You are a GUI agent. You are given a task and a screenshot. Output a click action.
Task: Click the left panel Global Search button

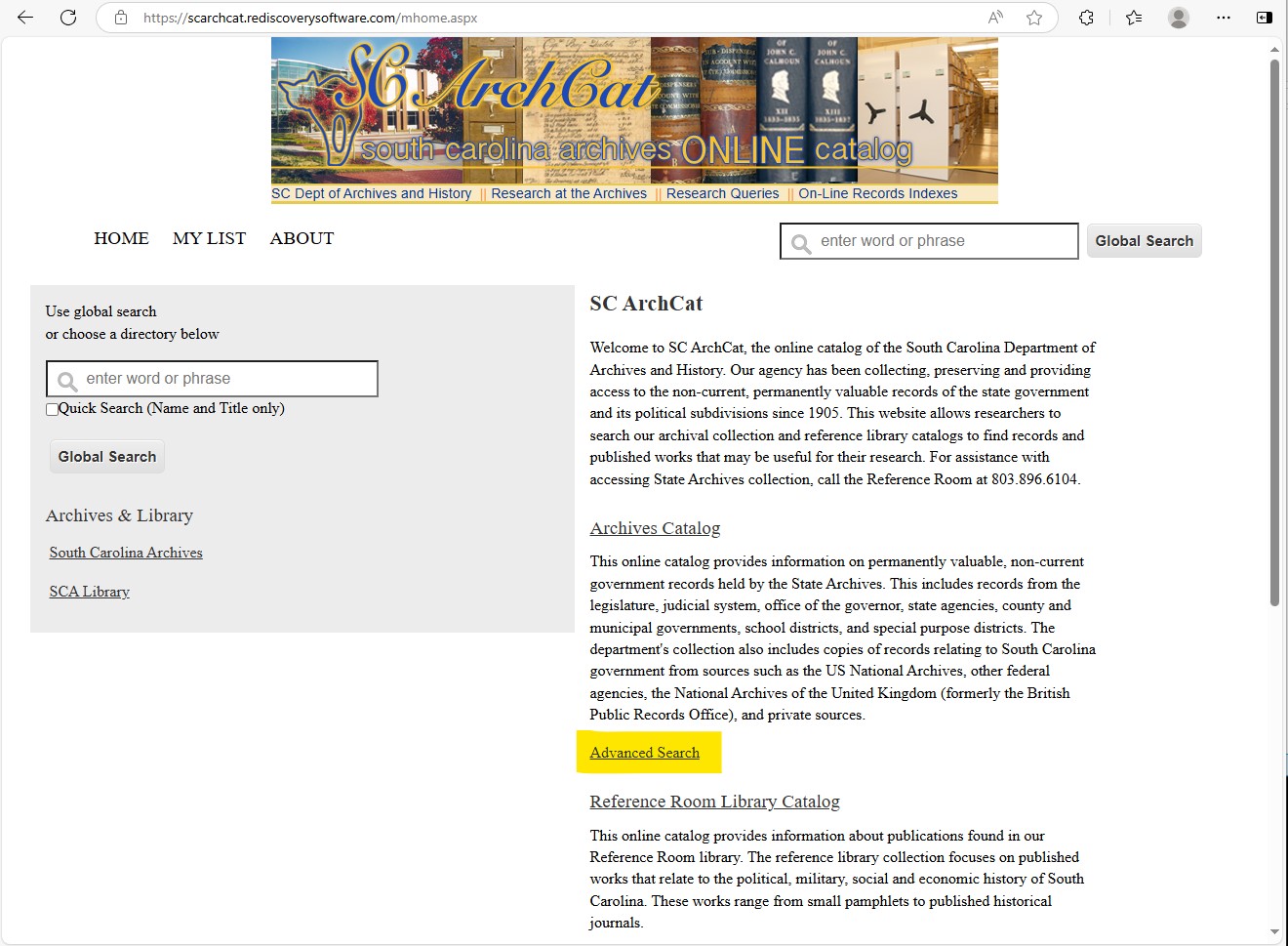[107, 457]
